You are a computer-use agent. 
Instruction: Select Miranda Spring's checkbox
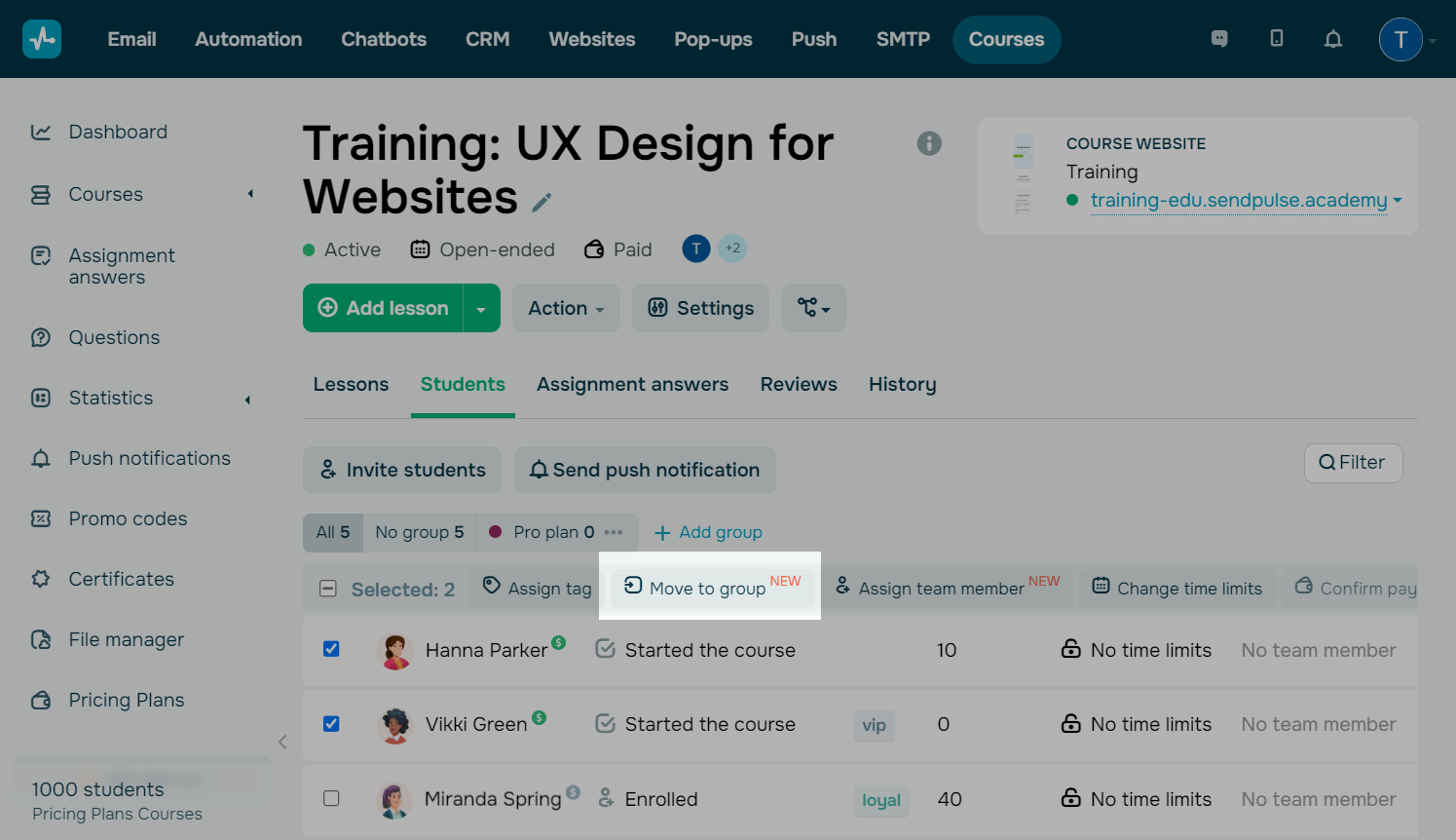[331, 798]
